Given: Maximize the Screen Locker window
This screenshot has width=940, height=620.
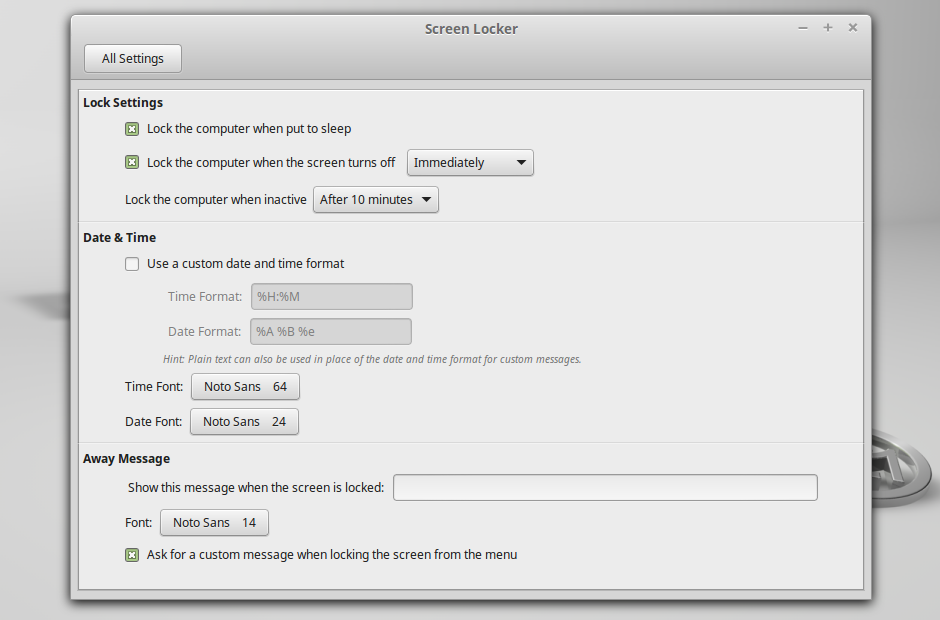Looking at the screenshot, I should 828,28.
